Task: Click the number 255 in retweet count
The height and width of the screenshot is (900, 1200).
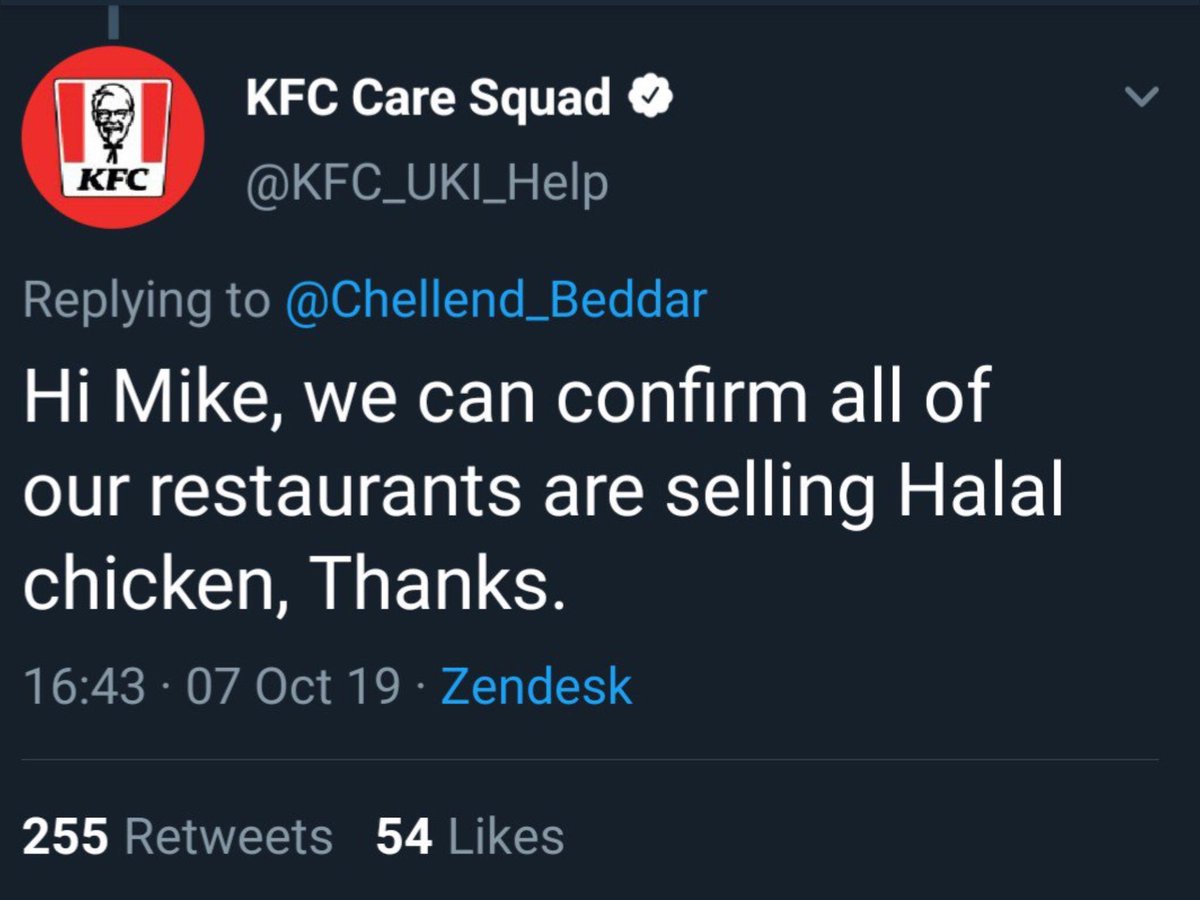Action: point(65,836)
